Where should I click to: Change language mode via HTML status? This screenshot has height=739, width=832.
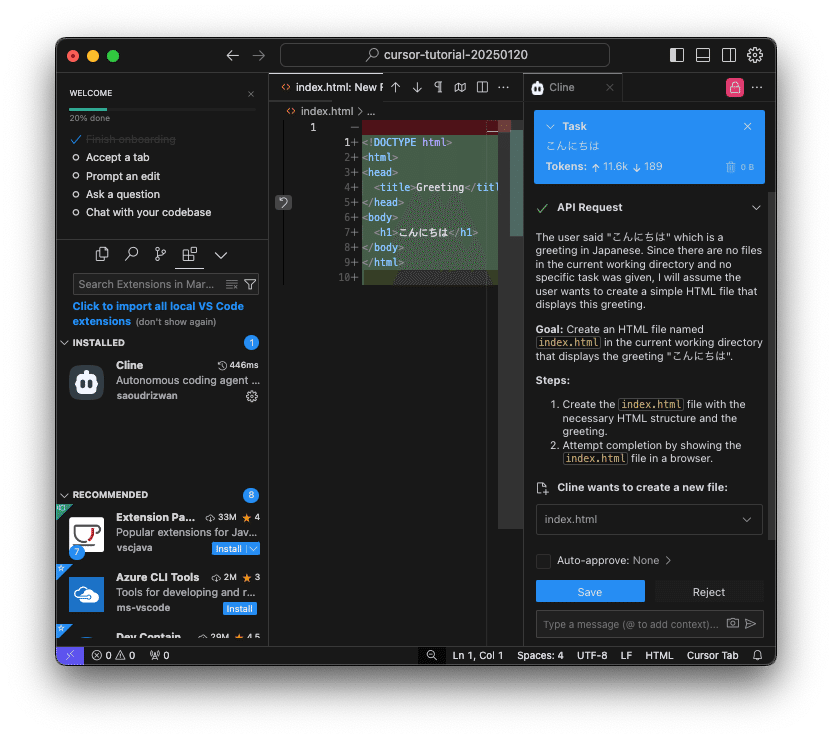point(659,656)
